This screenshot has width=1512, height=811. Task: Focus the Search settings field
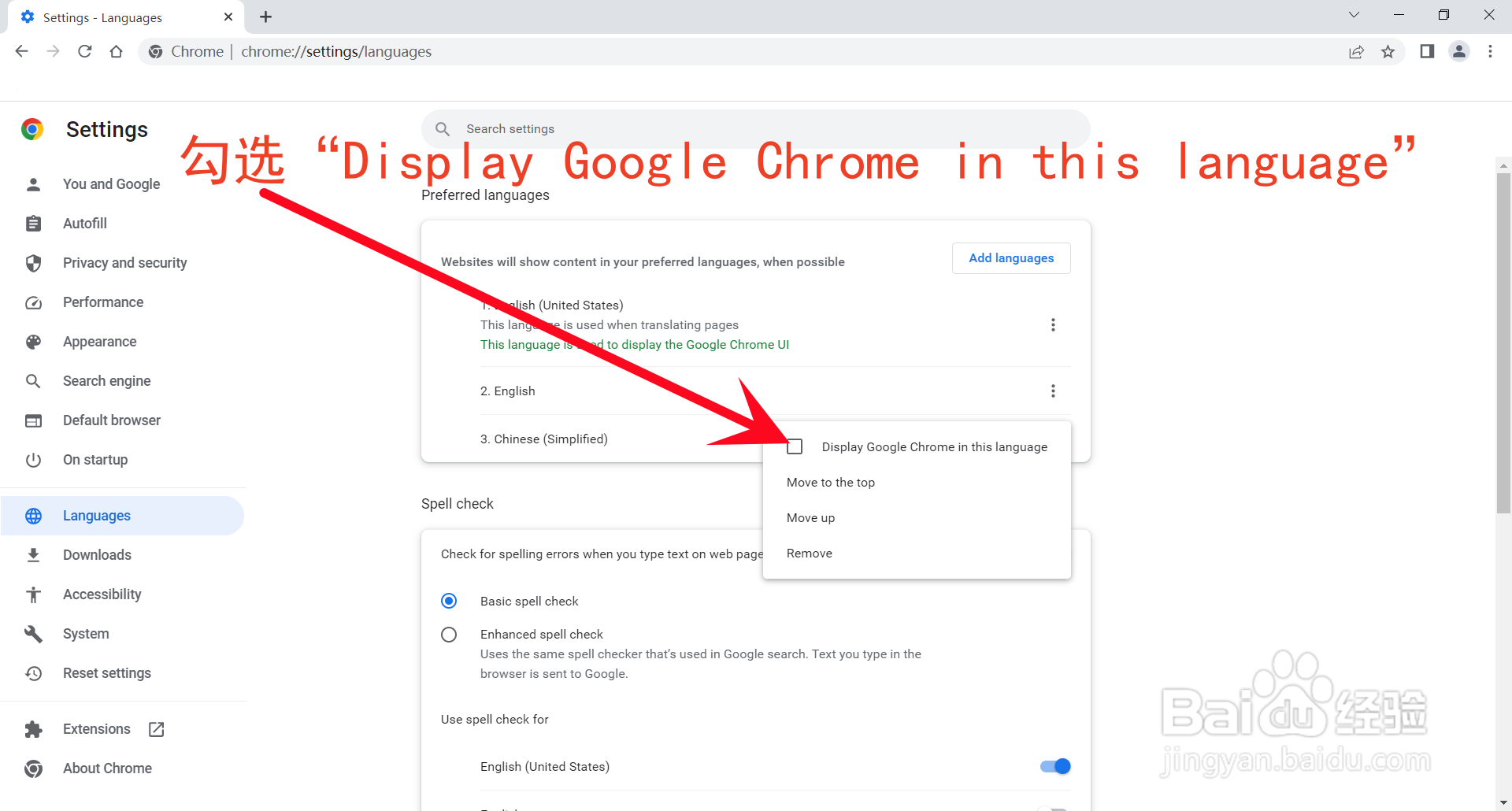pyautogui.click(x=756, y=128)
